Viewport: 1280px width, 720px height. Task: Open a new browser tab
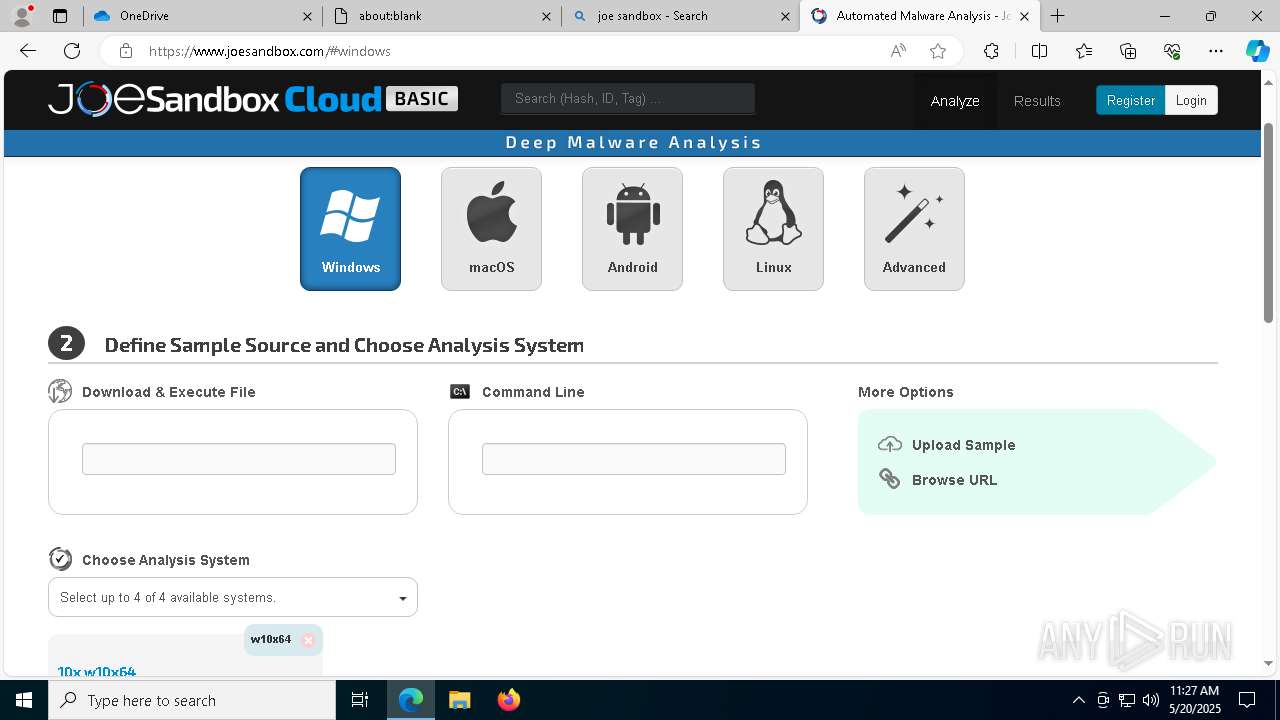(x=1057, y=16)
